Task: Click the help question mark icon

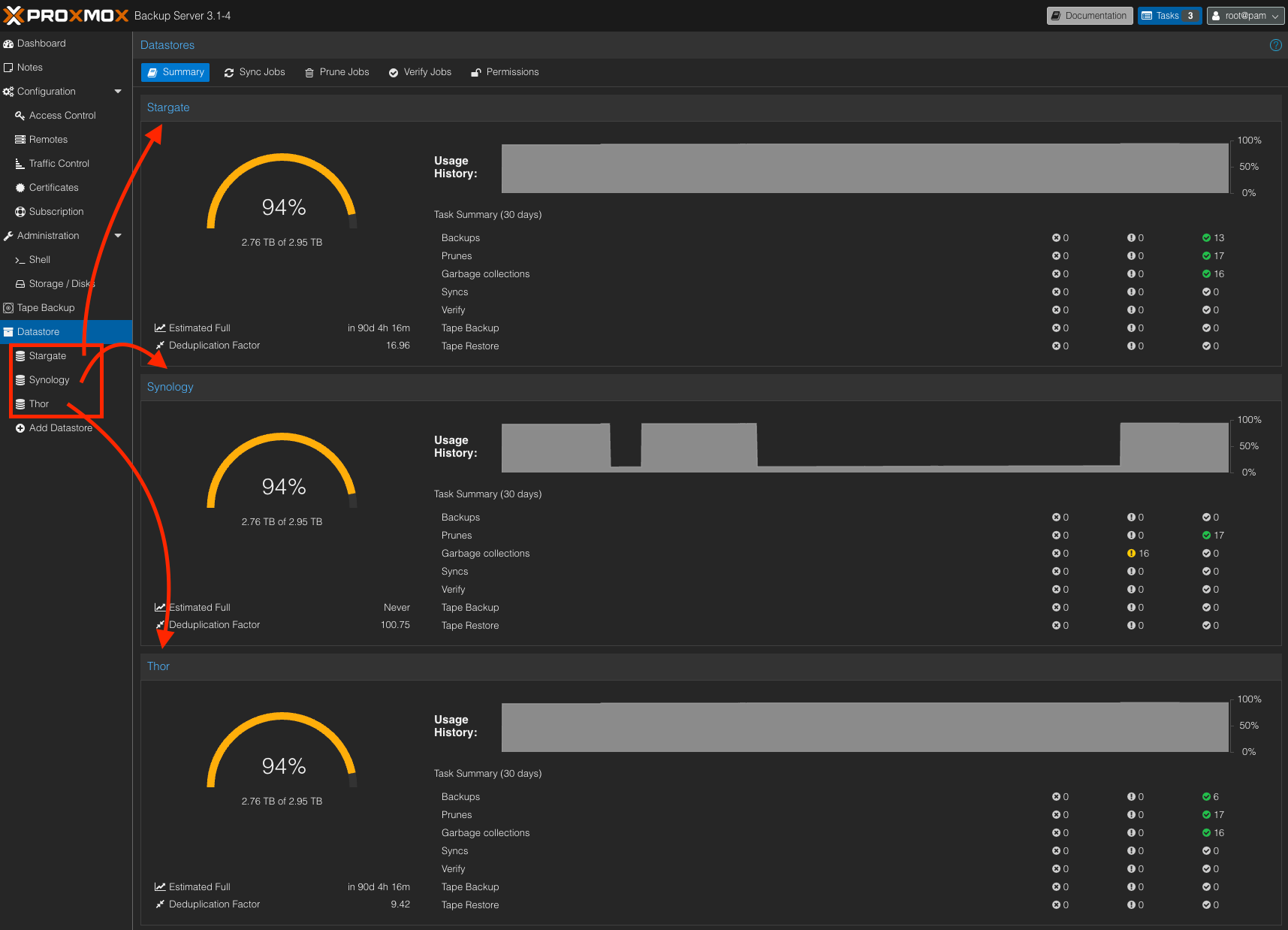Action: click(1275, 45)
